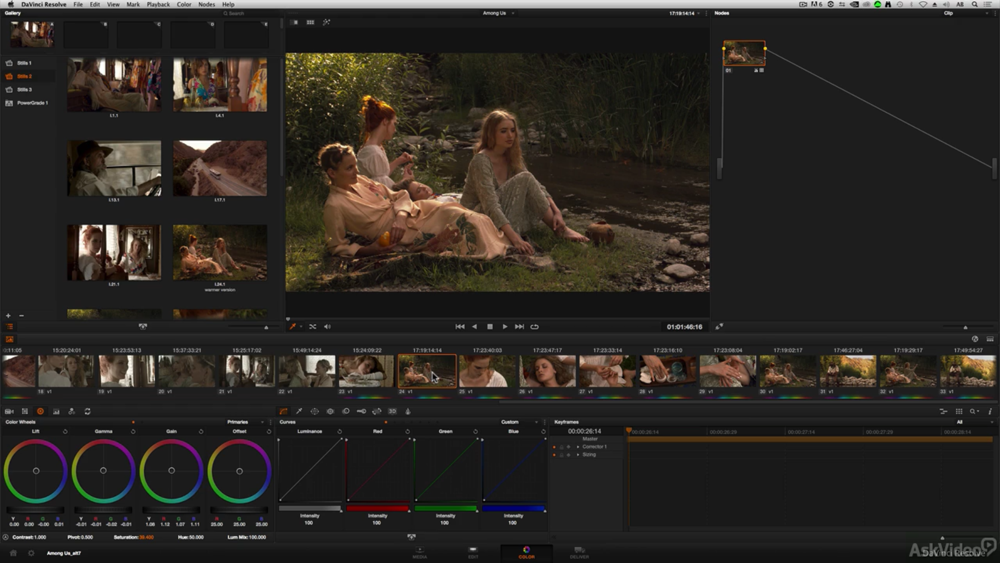Click the highlight wand viewer icon
The height and width of the screenshot is (563, 1000).
pyautogui.click(x=326, y=22)
